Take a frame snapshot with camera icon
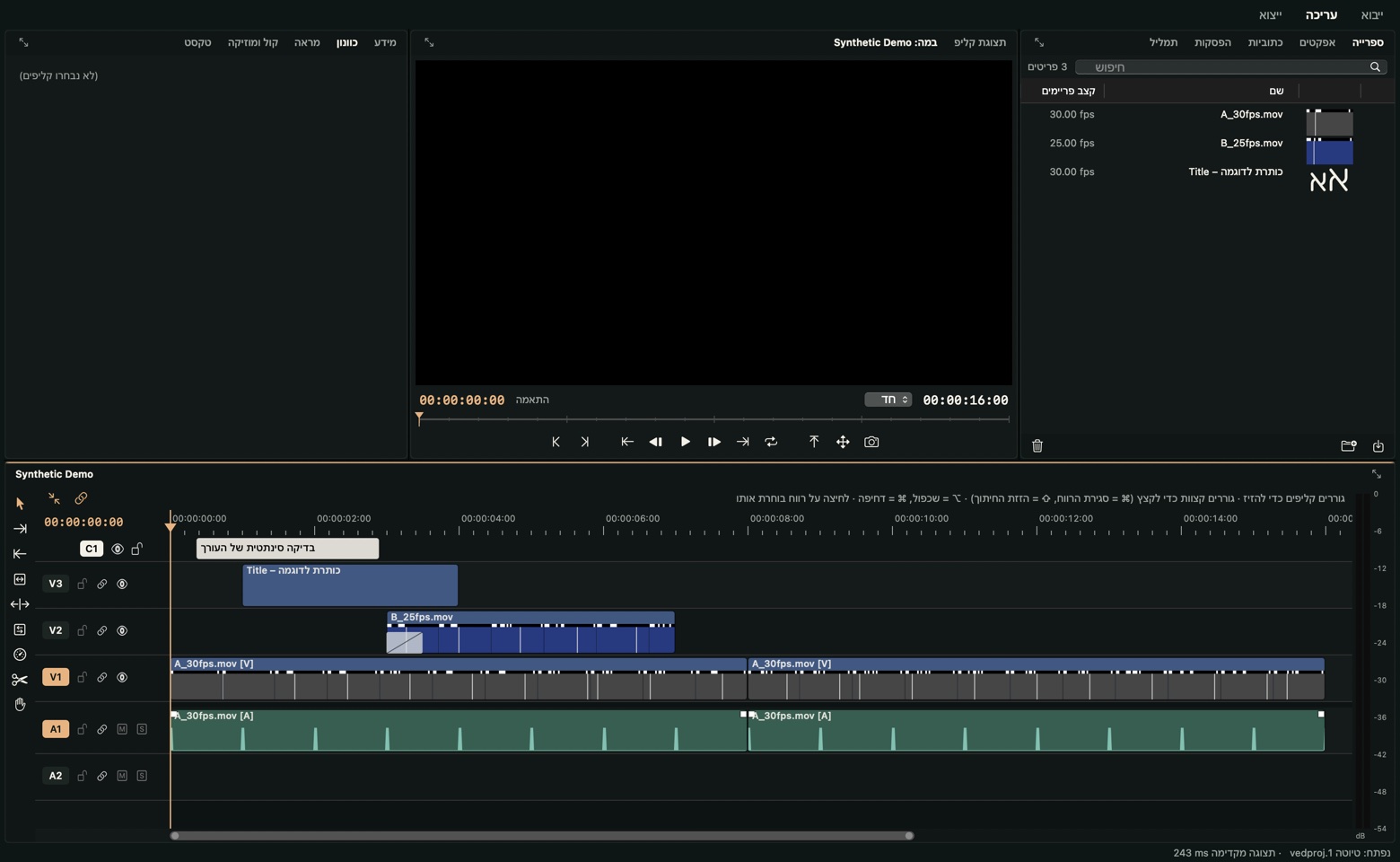This screenshot has width=1400, height=862. (x=871, y=442)
